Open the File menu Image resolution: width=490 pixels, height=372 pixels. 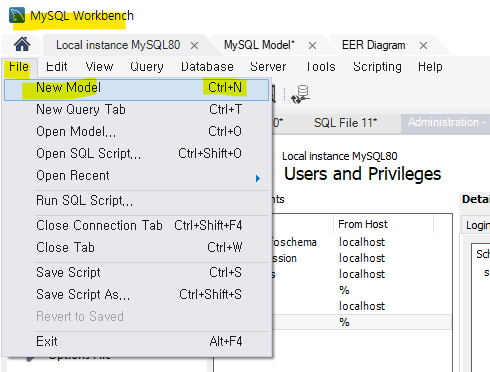[19, 67]
